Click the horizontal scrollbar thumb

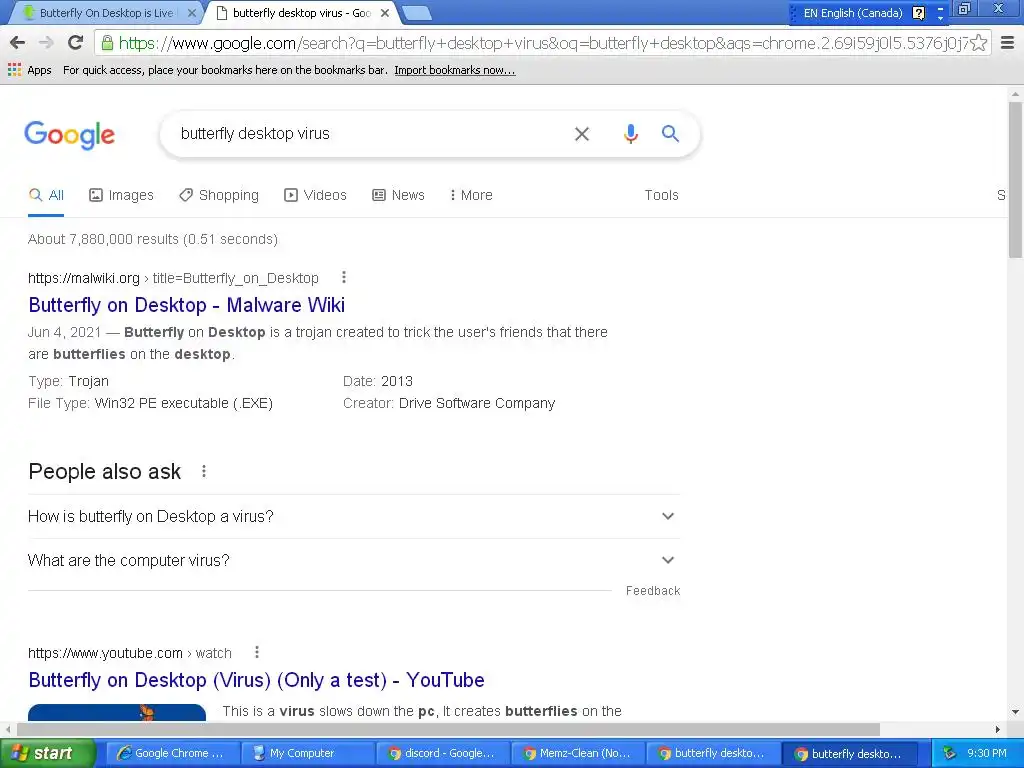(448, 729)
